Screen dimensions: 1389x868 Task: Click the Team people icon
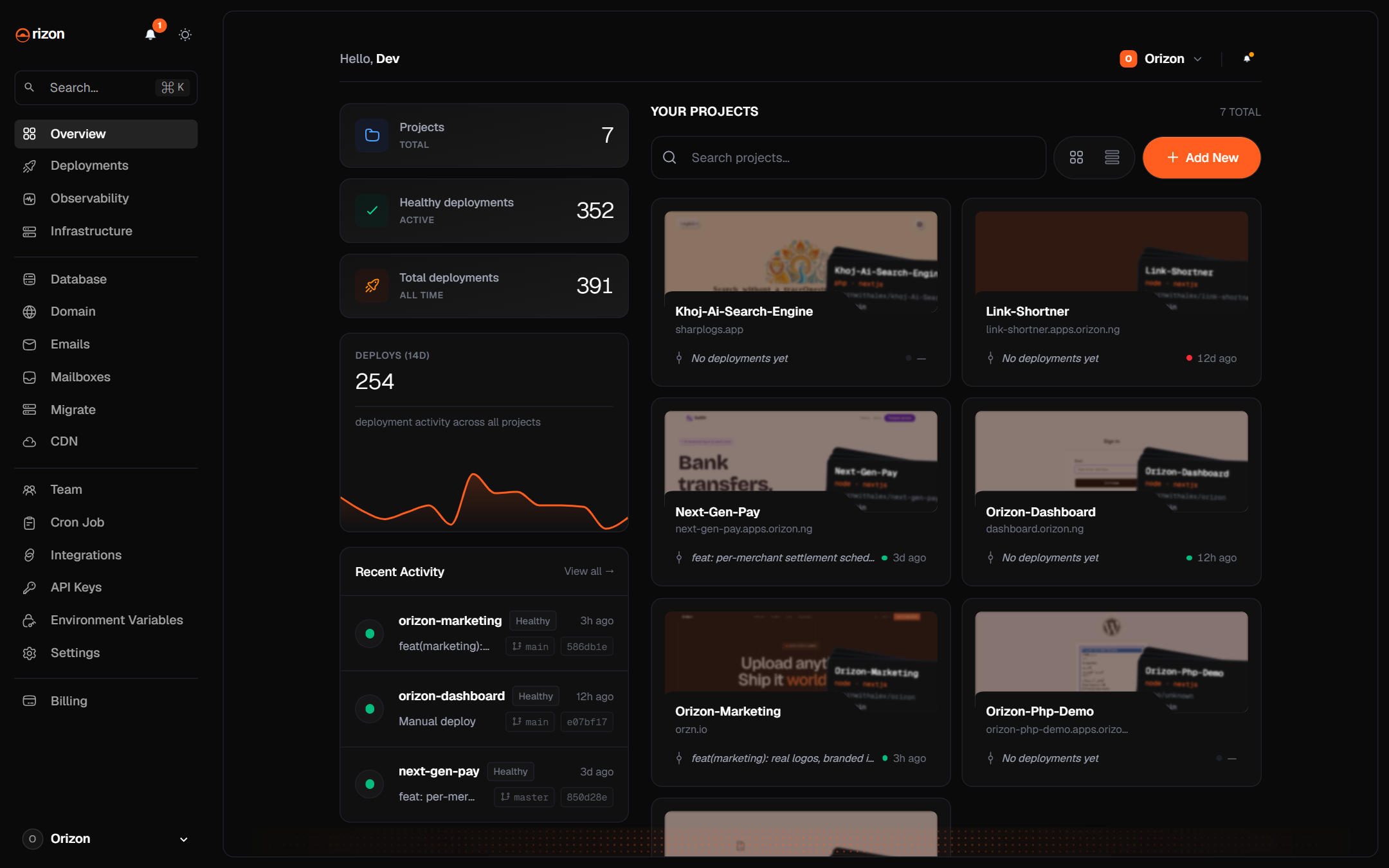pyautogui.click(x=30, y=490)
